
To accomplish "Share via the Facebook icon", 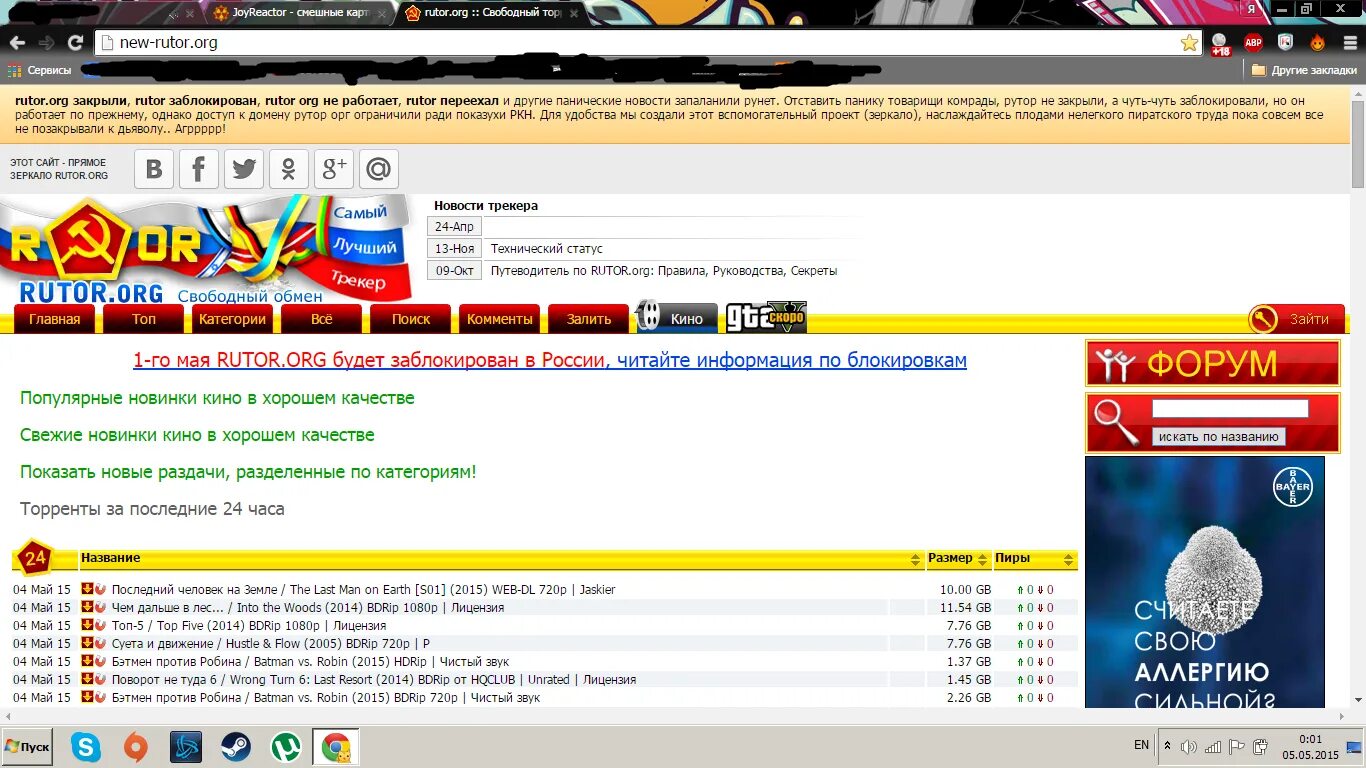I will [199, 169].
